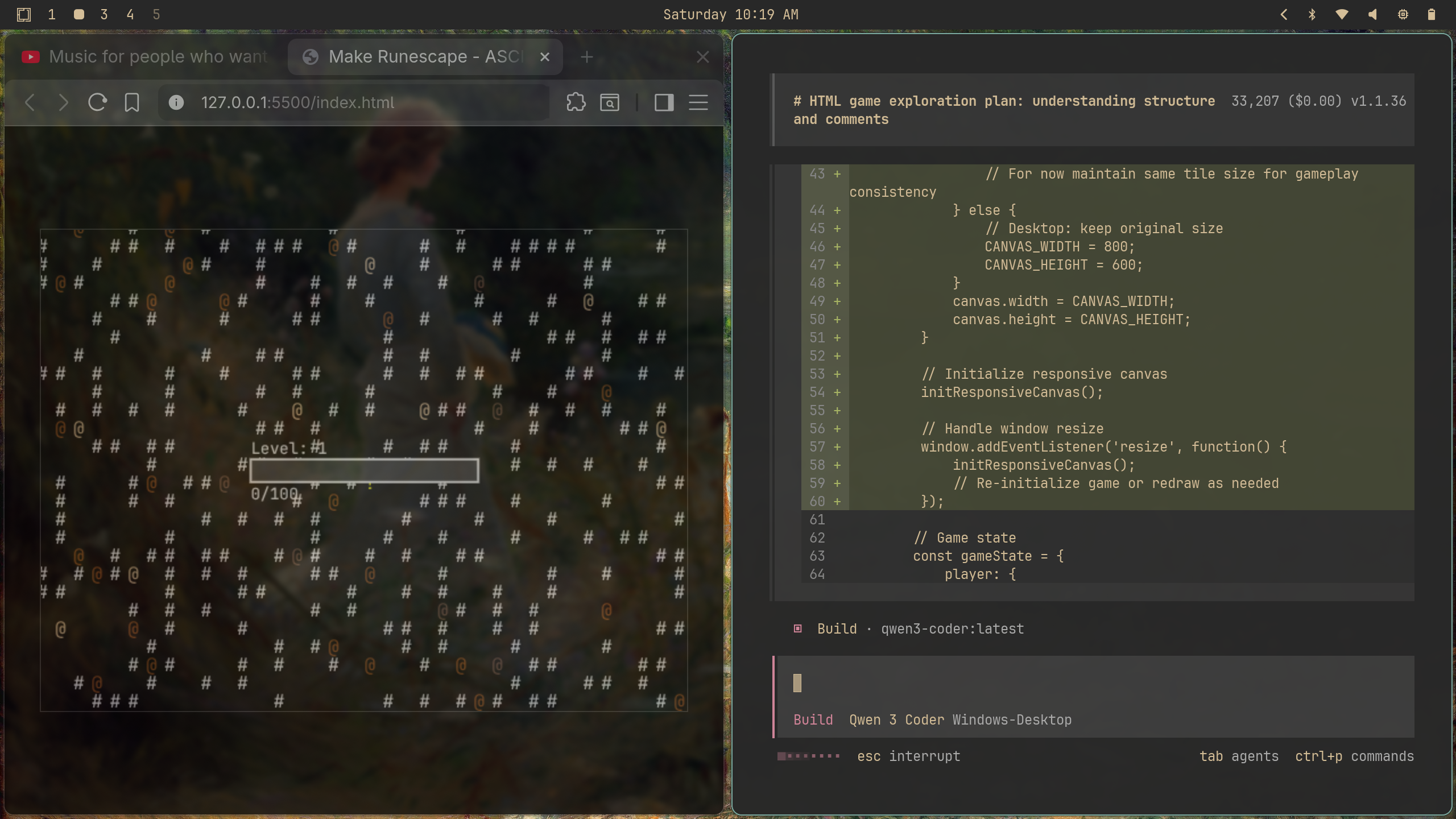Toggle the volume speaker icon in the top bar
The image size is (1456, 819).
[1372, 14]
